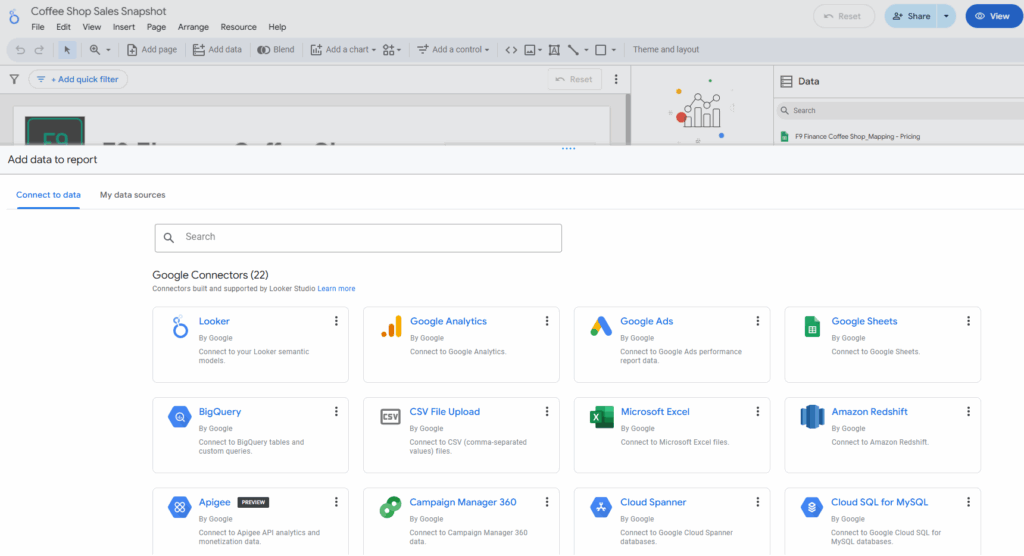Open Share options dropdown arrow
Viewport: 1024px width, 556px height.
[946, 16]
